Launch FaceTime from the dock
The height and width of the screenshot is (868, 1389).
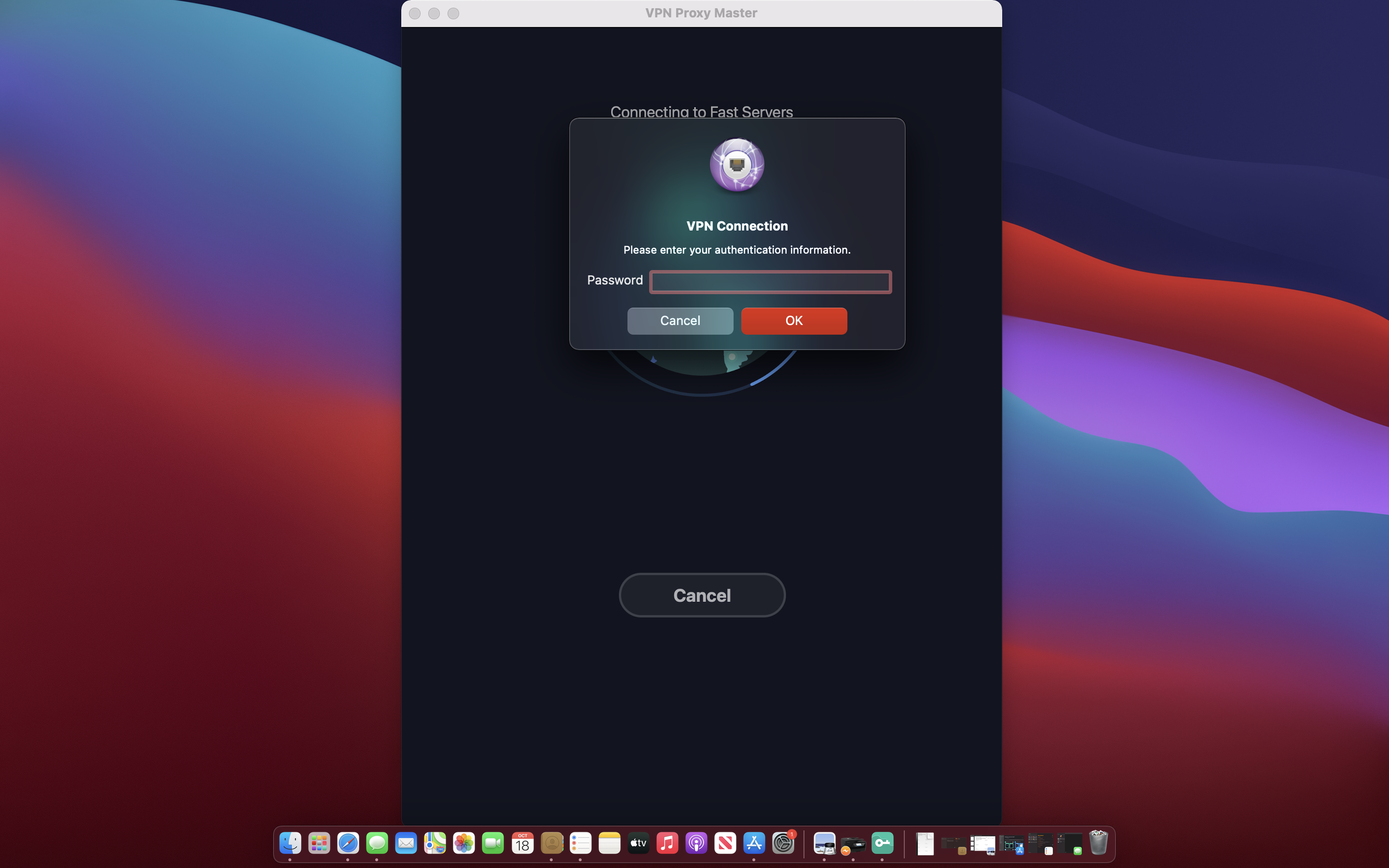tap(492, 843)
